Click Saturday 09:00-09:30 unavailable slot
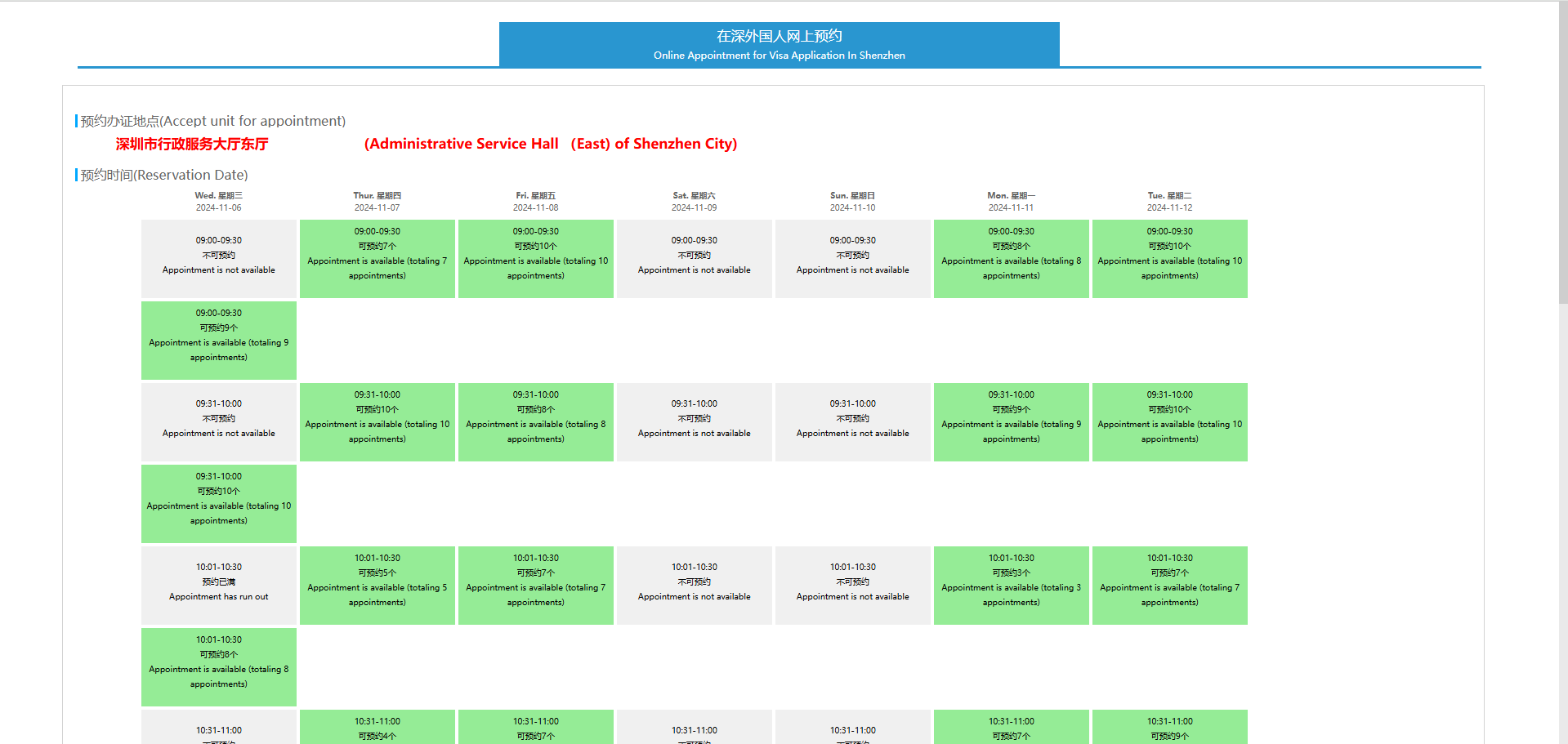Viewport: 1568px width, 744px height. [x=694, y=258]
